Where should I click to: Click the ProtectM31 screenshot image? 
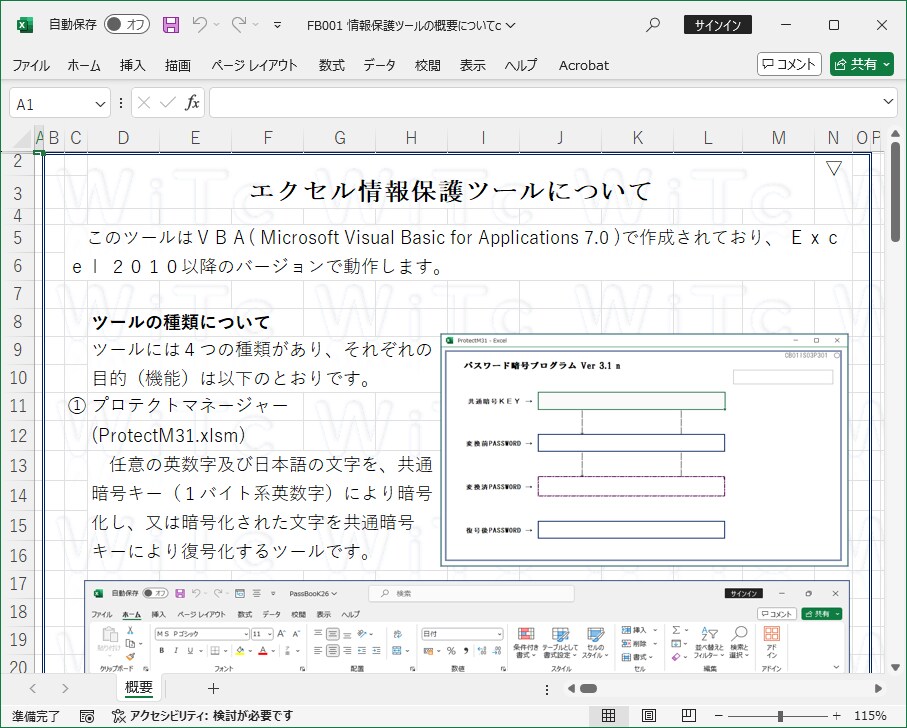[644, 450]
